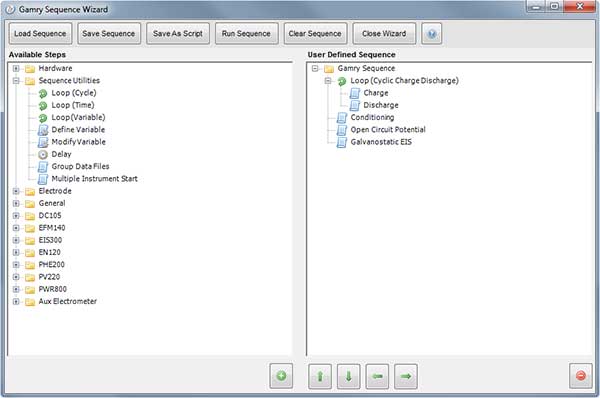Expand the Electrode folder node
The width and height of the screenshot is (600, 398).
[x=16, y=191]
